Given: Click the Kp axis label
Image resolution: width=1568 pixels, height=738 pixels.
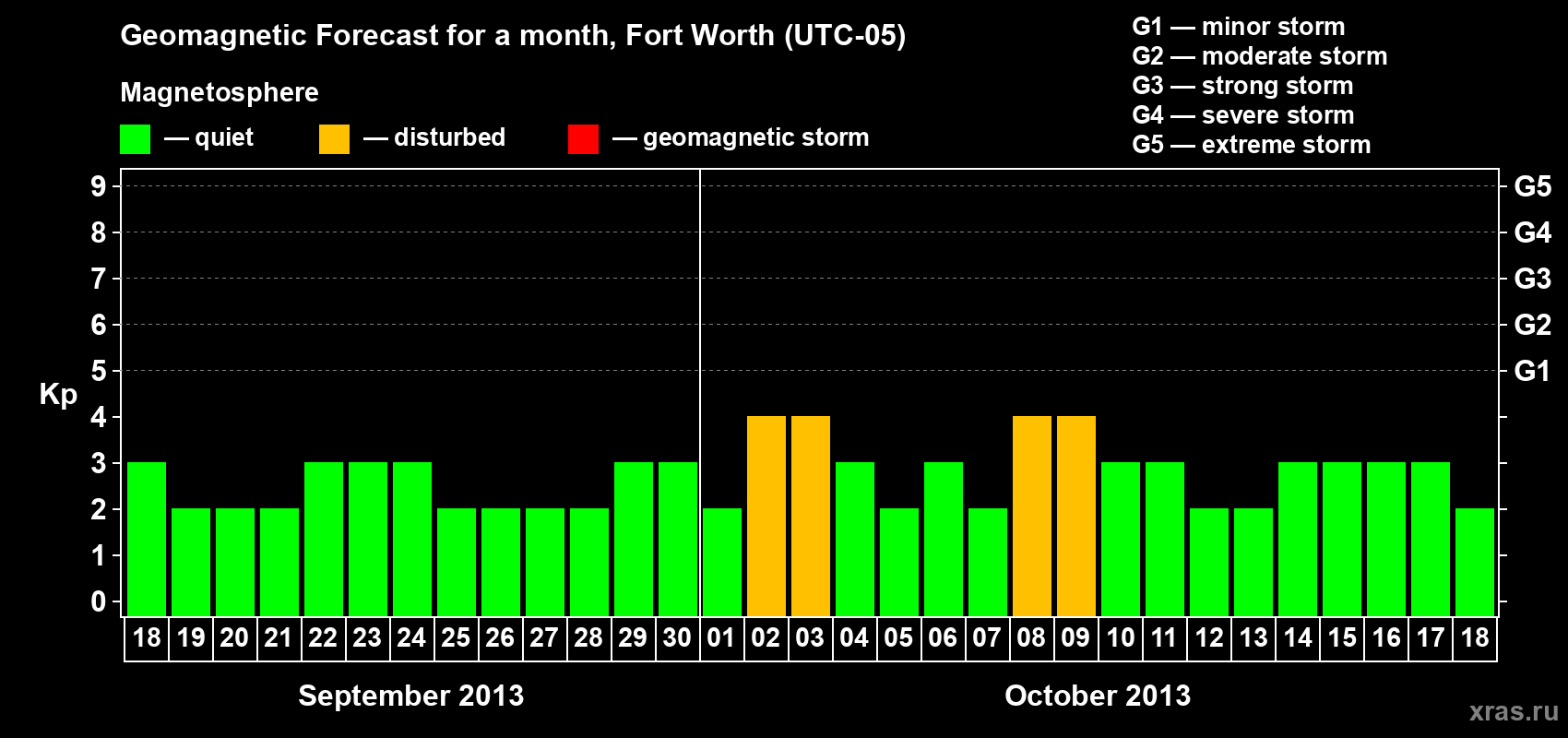Looking at the screenshot, I should coord(58,395).
